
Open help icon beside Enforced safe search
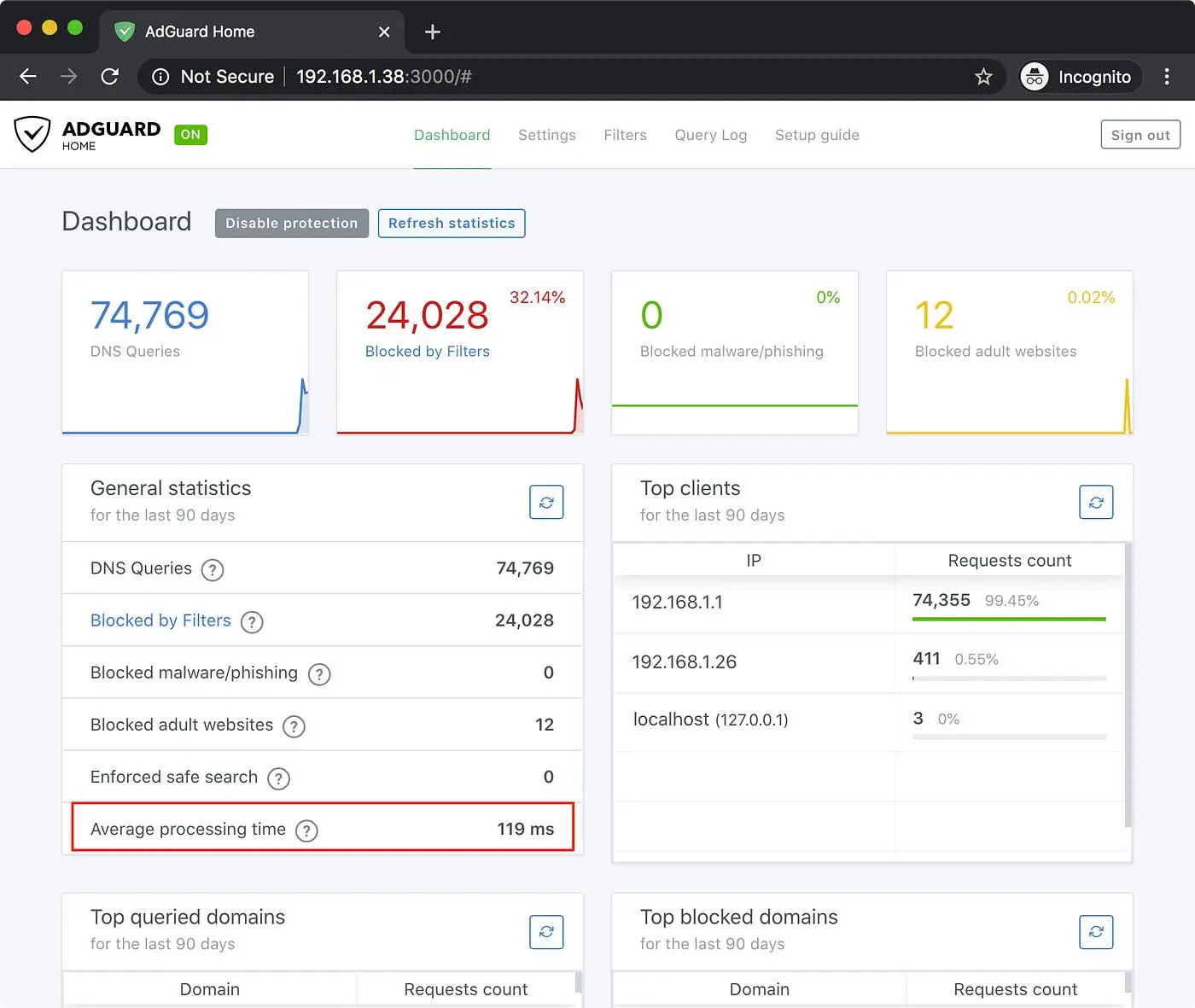pos(278,778)
